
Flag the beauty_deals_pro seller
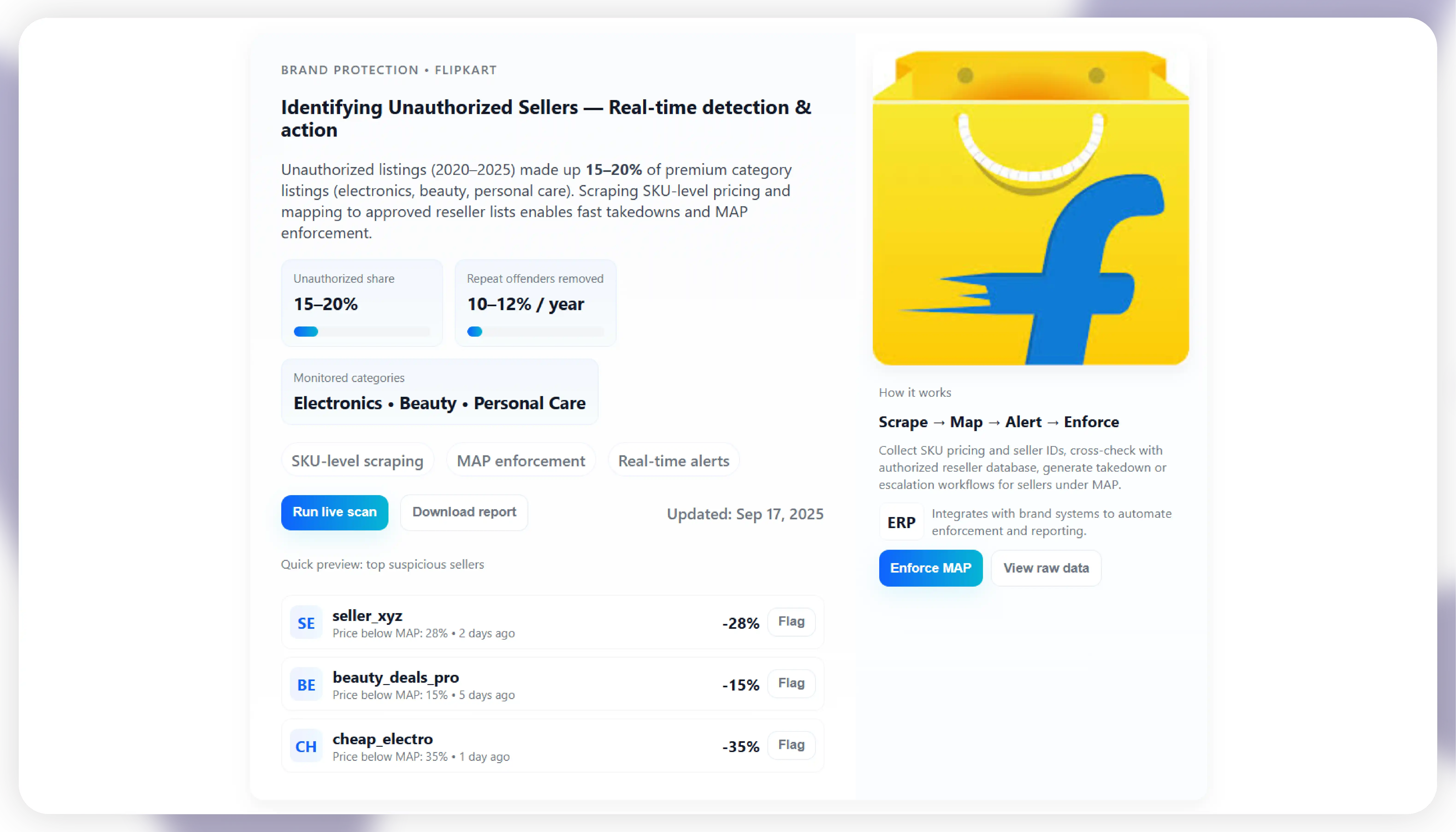pyautogui.click(x=791, y=683)
